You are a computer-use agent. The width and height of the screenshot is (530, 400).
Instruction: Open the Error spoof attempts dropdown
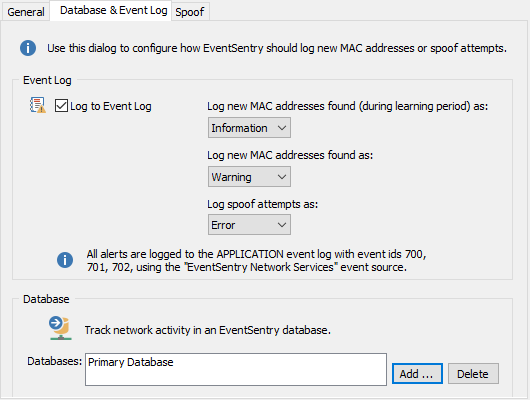click(249, 225)
